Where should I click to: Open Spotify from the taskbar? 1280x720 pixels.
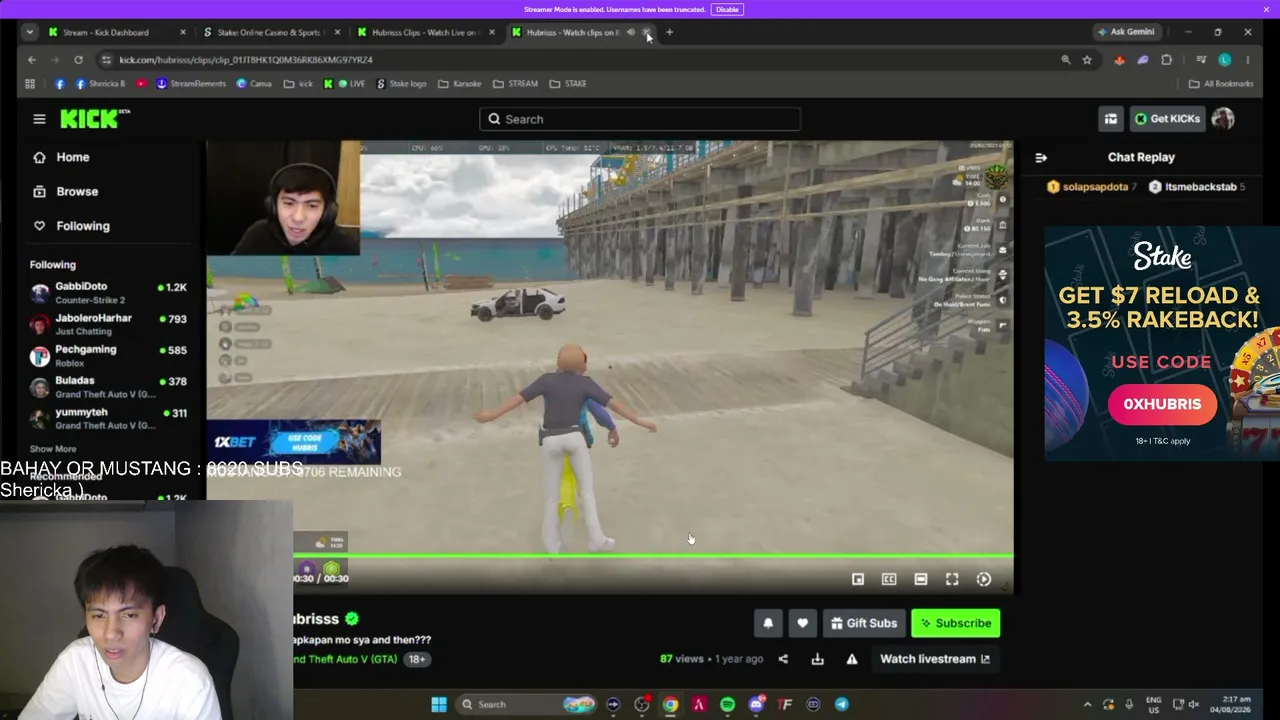[727, 704]
